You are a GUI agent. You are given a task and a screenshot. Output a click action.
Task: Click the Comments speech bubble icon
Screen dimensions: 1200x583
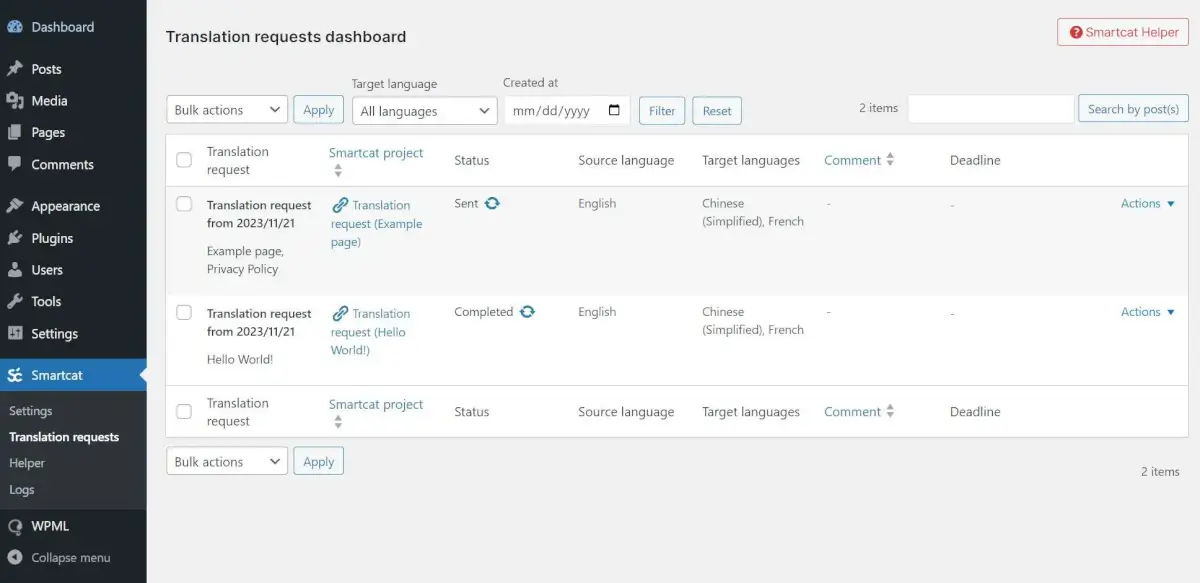coord(15,164)
